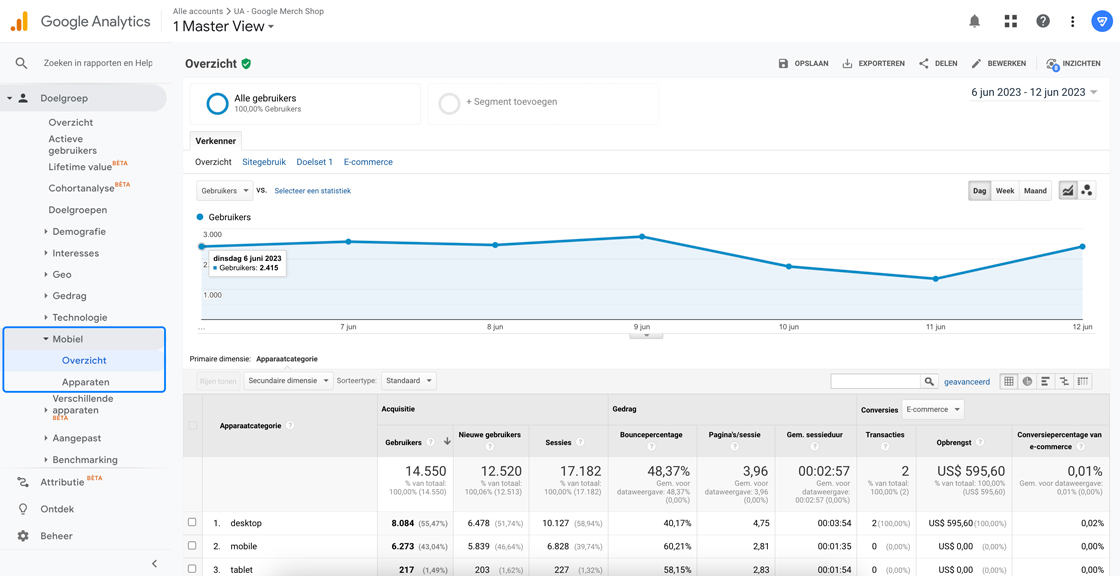This screenshot has height=576, width=1120.
Task: Open the E-commerce tab
Action: pyautogui.click(x=368, y=162)
